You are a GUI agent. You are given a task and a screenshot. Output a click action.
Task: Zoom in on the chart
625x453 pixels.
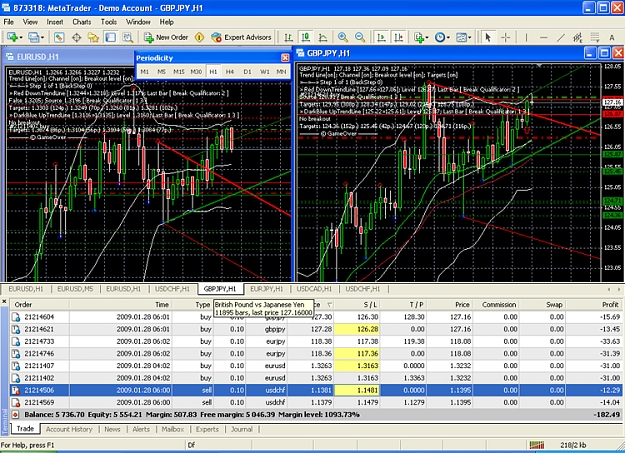tap(342, 37)
